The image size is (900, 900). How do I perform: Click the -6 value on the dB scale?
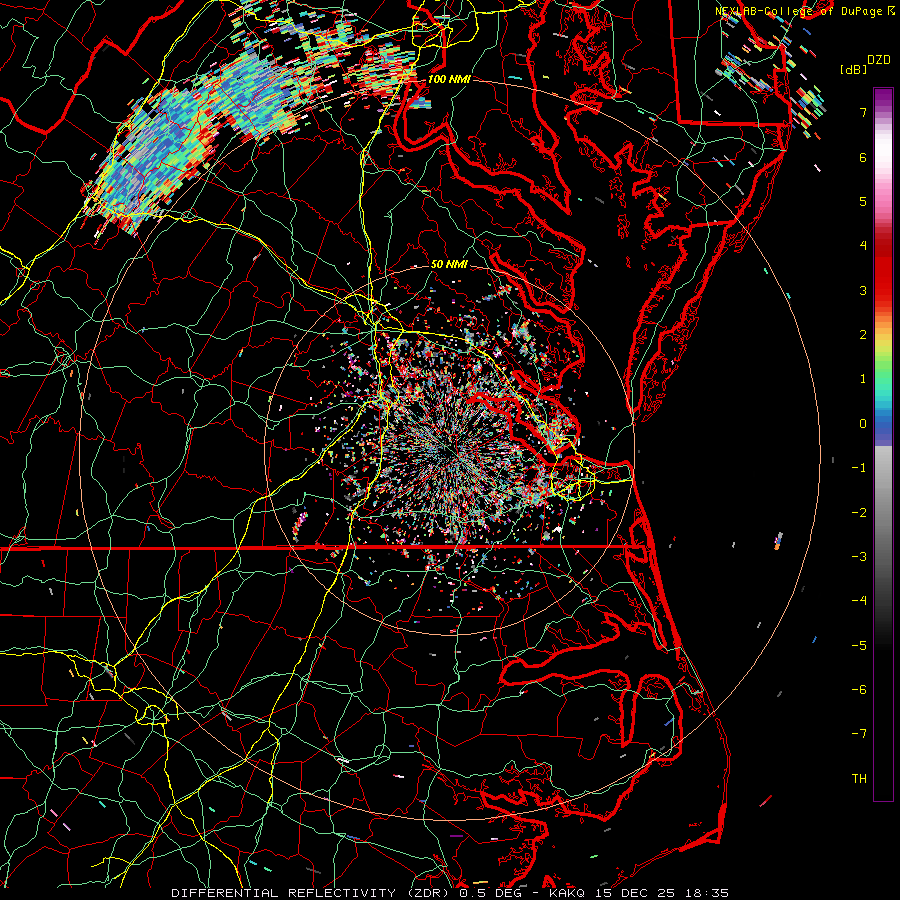[859, 690]
